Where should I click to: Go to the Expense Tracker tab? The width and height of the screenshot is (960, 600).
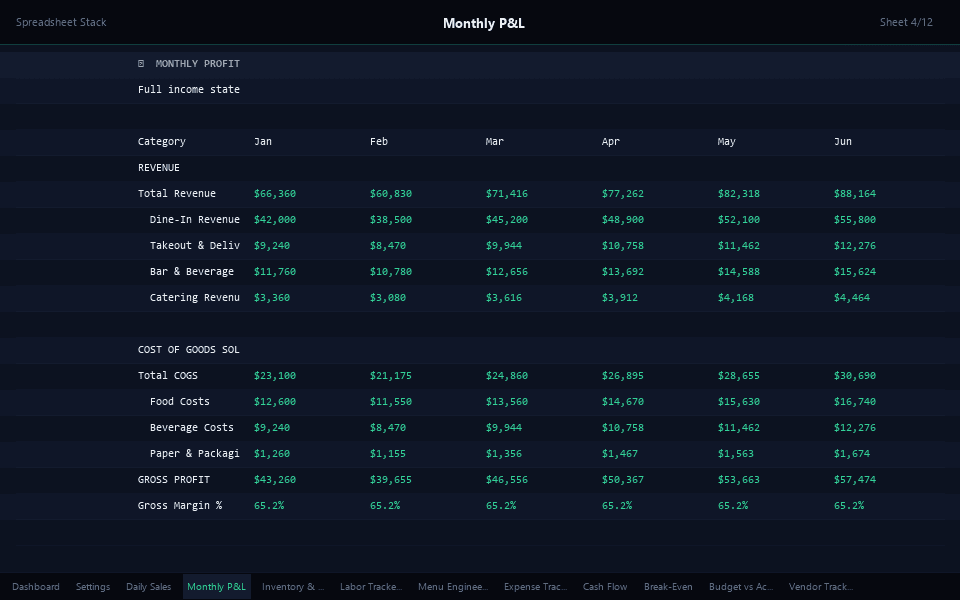click(x=535, y=587)
